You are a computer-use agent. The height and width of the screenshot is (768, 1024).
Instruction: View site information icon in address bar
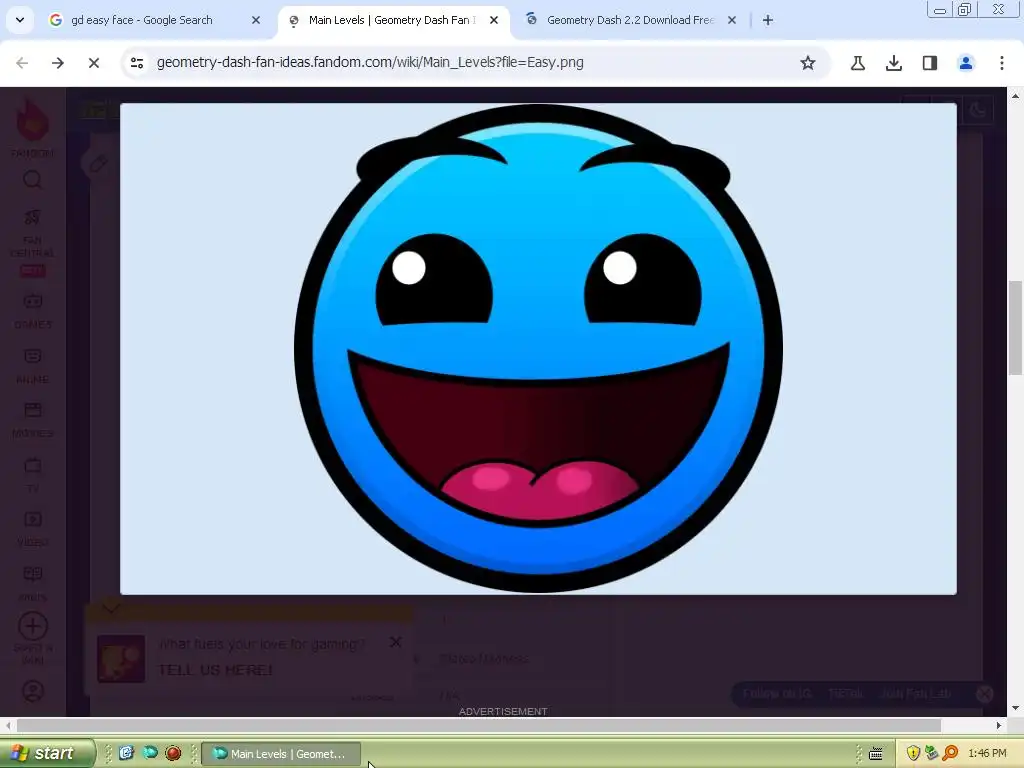(137, 63)
